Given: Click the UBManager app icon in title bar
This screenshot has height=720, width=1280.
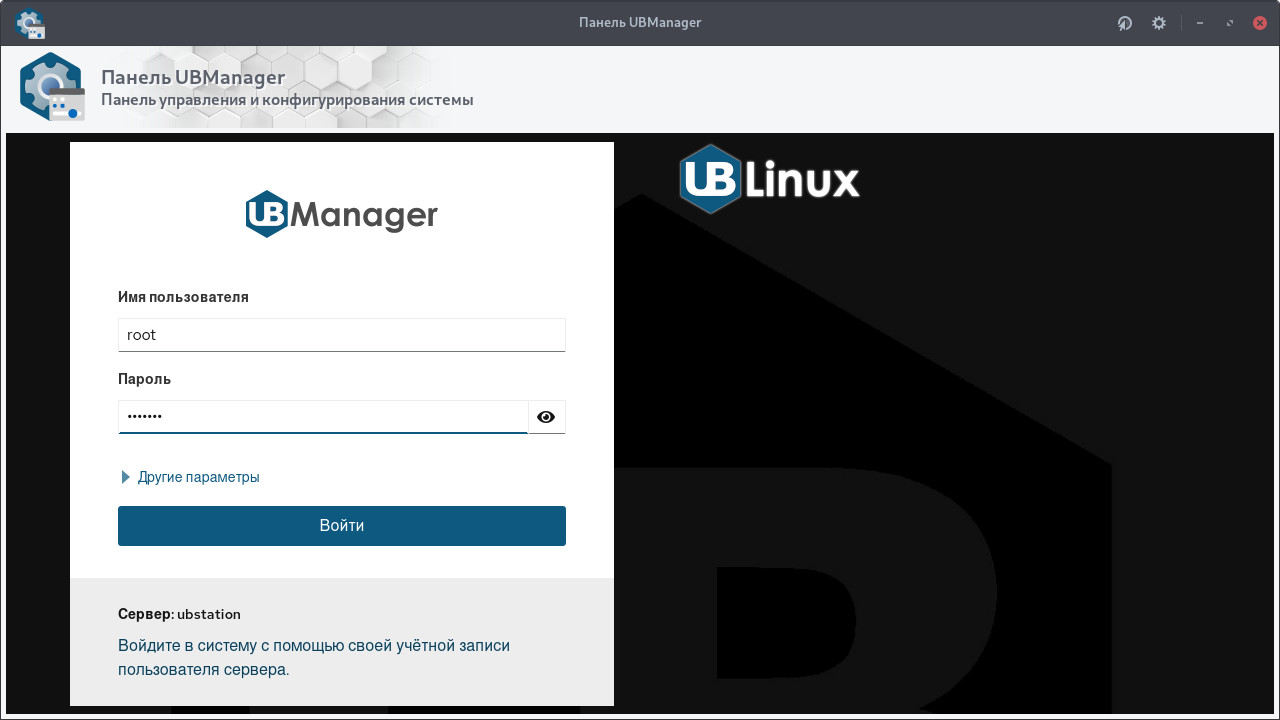Looking at the screenshot, I should [31, 23].
